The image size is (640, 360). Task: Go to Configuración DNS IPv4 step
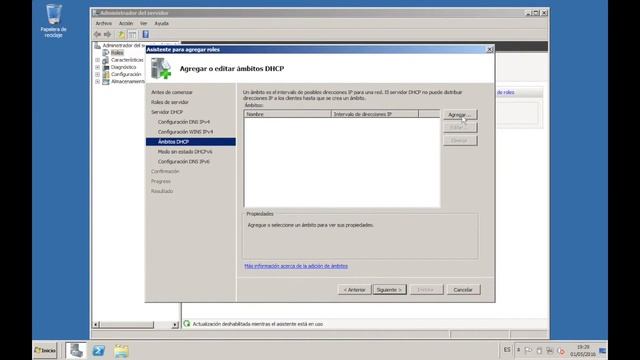click(184, 122)
